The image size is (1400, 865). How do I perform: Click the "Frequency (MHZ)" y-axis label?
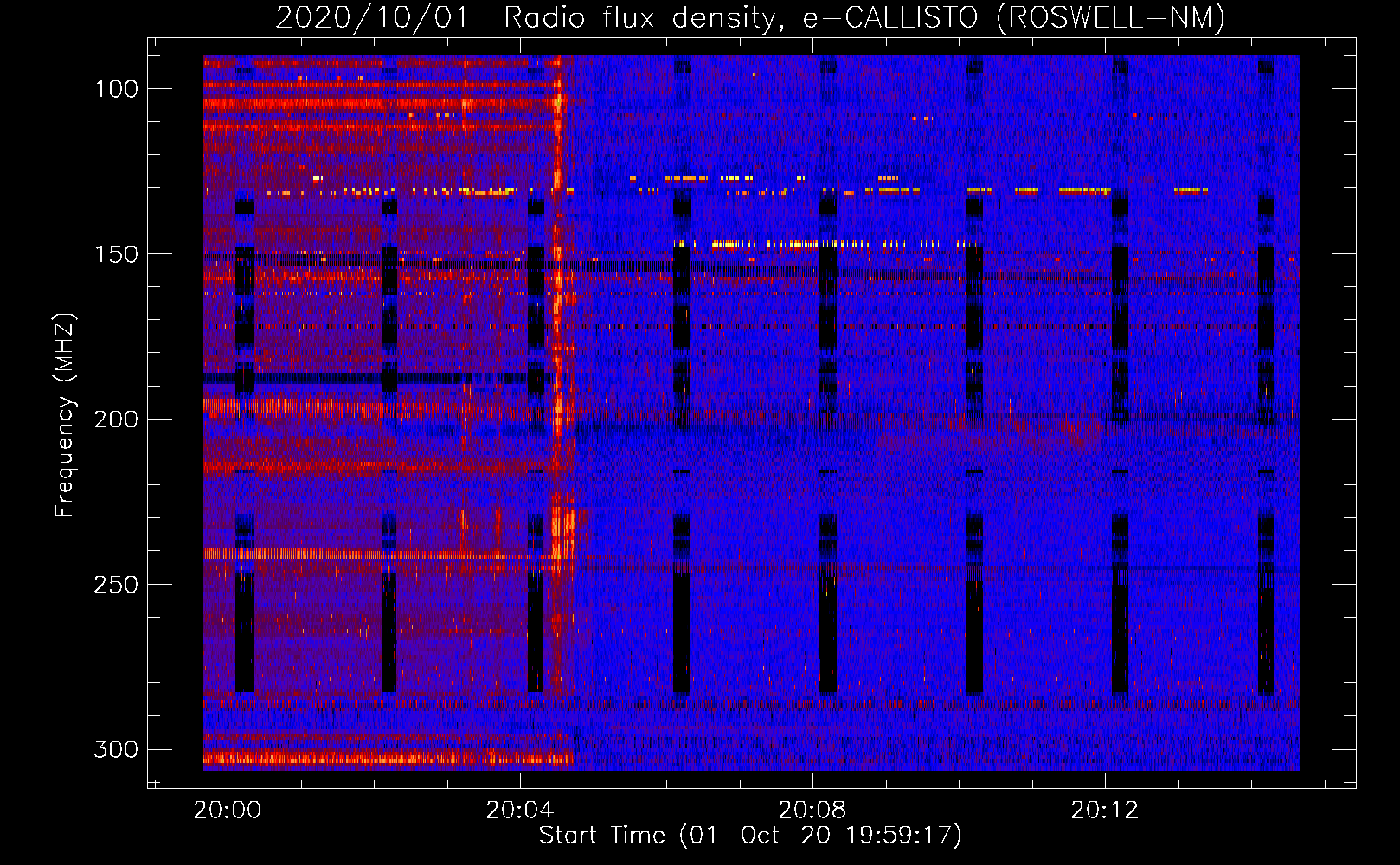click(65, 414)
